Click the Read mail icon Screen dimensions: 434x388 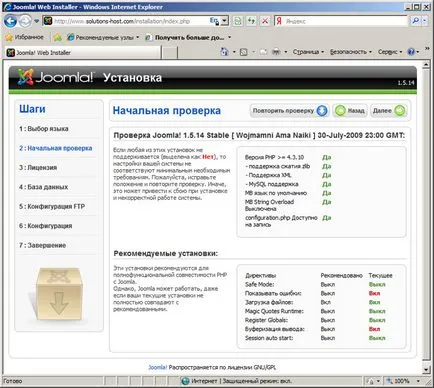(263, 52)
